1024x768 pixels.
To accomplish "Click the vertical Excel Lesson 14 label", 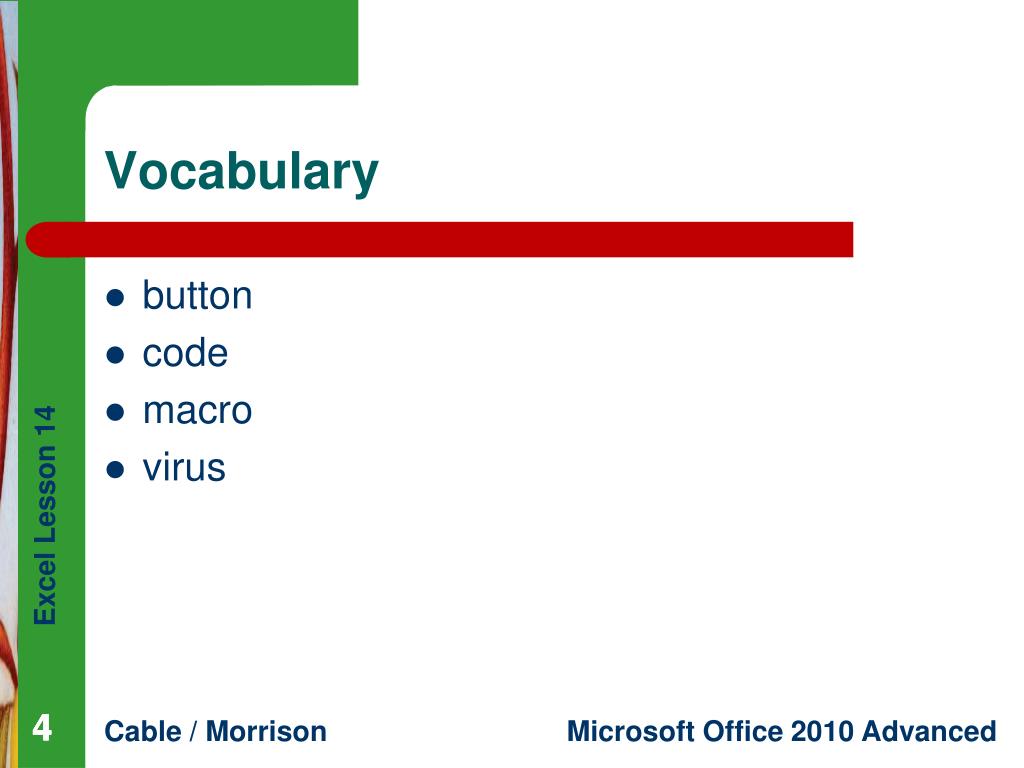I will tap(46, 515).
